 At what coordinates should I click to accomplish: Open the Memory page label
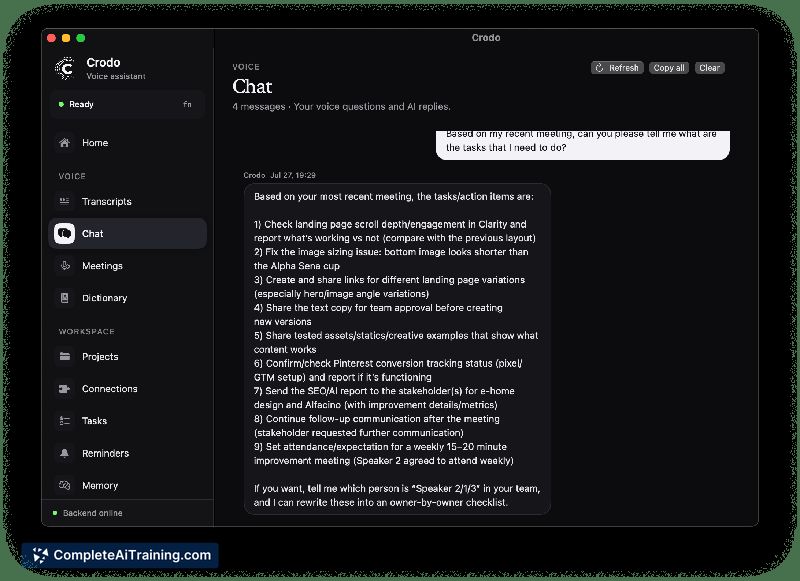coord(100,486)
